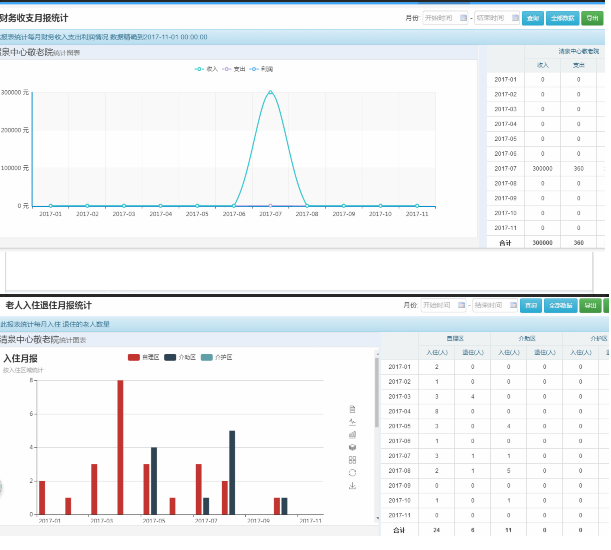Open the calendar picker for the check-in start month
Image resolution: width=611 pixels, height=550 pixels.
tap(461, 305)
